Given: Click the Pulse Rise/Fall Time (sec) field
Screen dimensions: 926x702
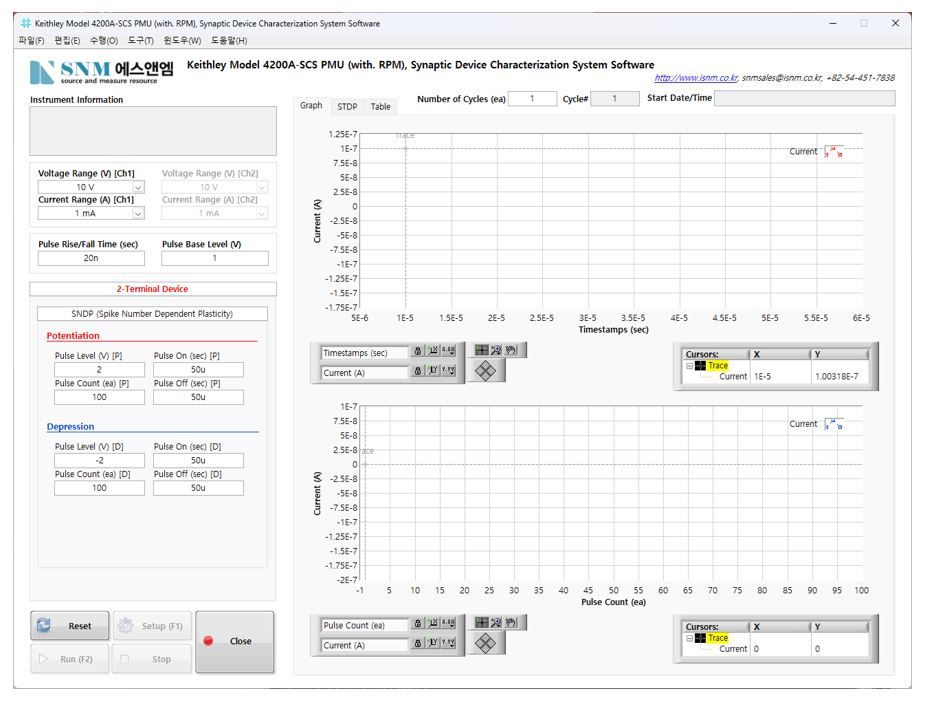Looking at the screenshot, I should [91, 258].
